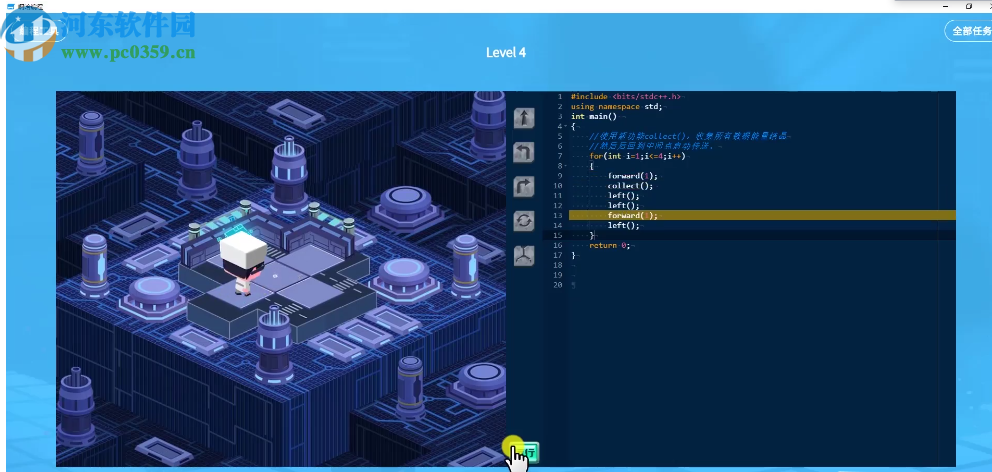Collapse the fold arrow on line 8
The height and width of the screenshot is (472, 992).
click(564, 166)
